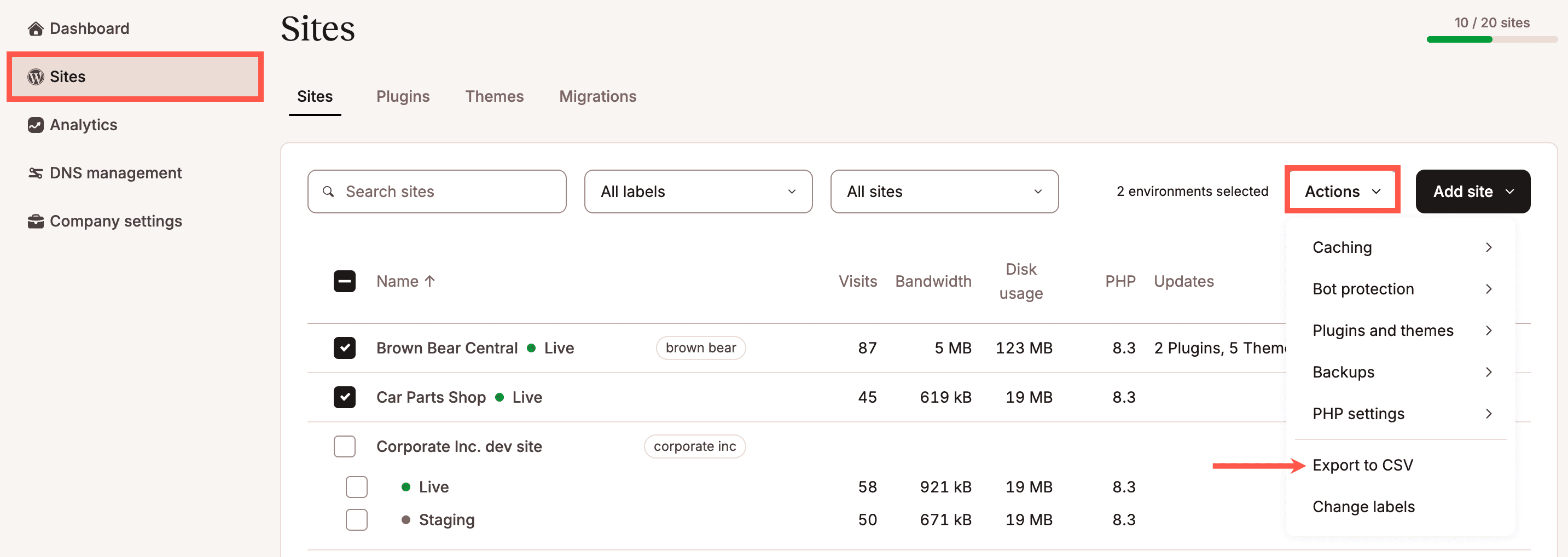Click the Dashboard home icon
Viewport: 1568px width, 557px height.
pyautogui.click(x=36, y=28)
